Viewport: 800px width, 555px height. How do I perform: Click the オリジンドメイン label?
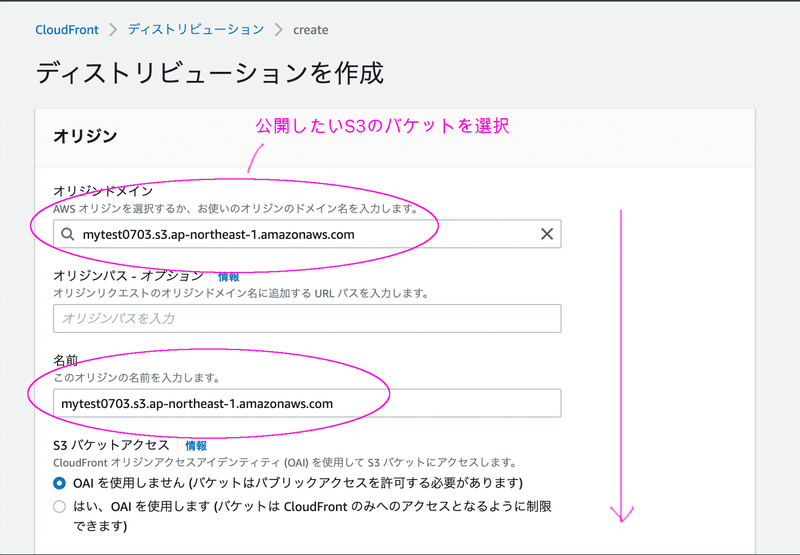(103, 191)
